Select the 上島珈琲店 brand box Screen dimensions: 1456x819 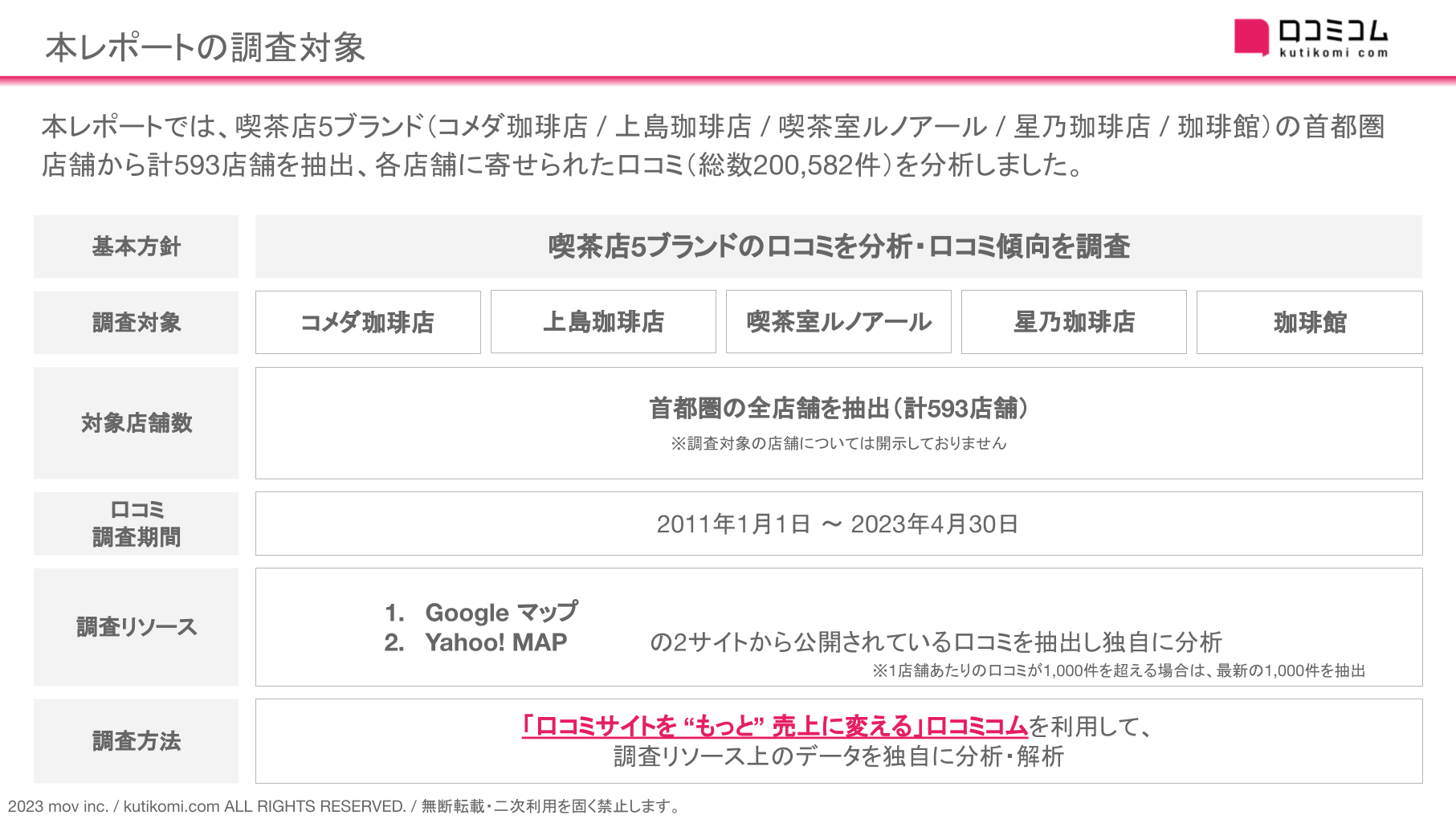[x=603, y=322]
